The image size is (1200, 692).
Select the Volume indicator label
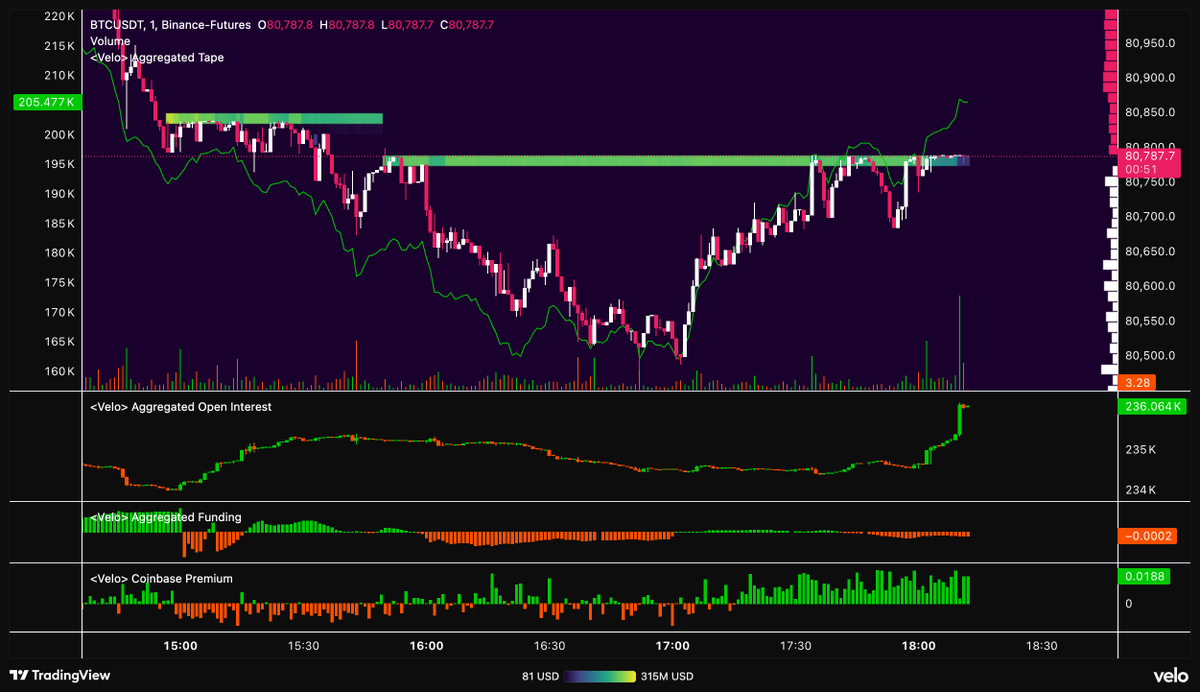pos(109,41)
